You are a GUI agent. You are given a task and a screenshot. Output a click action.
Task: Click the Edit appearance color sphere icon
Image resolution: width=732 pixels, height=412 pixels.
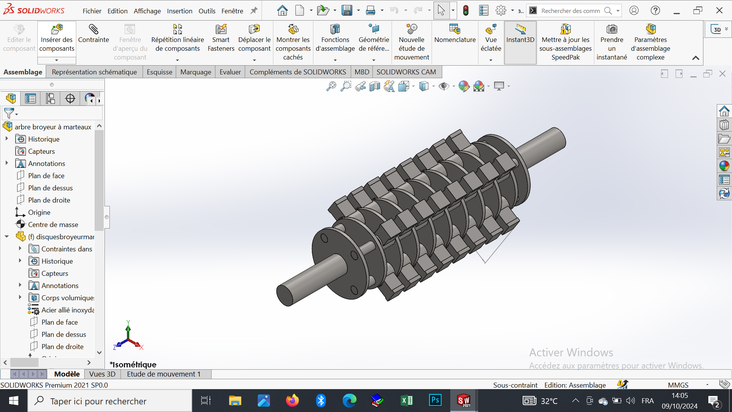coord(463,87)
